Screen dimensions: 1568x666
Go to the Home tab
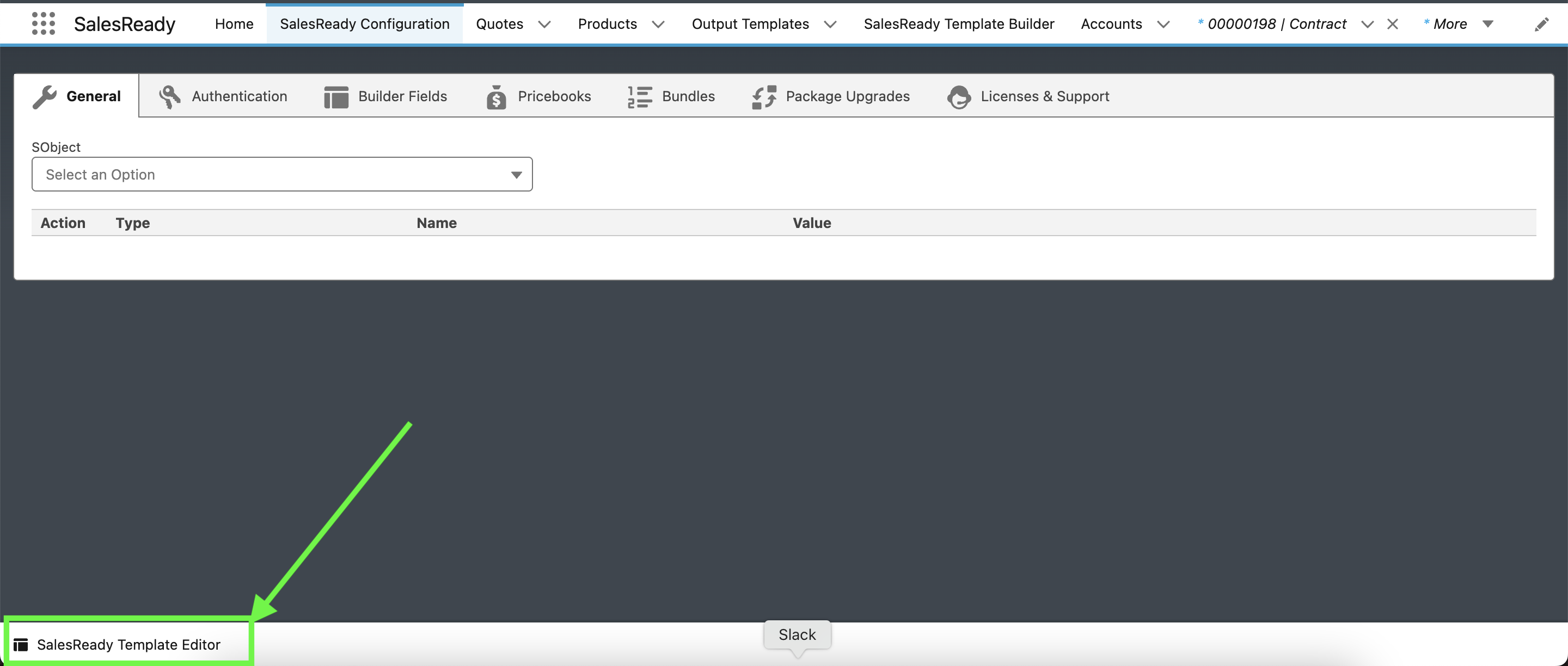click(234, 24)
